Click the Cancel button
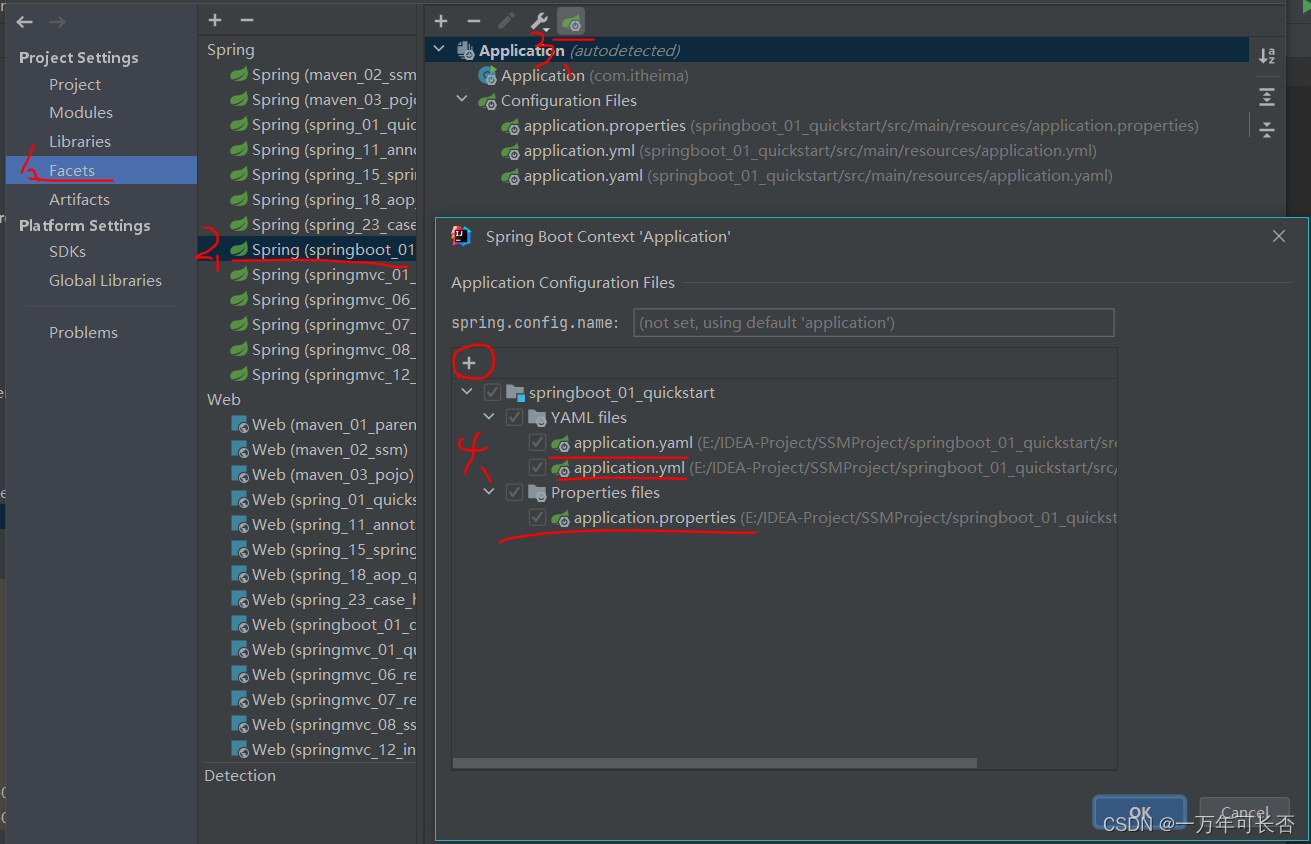 1245,813
